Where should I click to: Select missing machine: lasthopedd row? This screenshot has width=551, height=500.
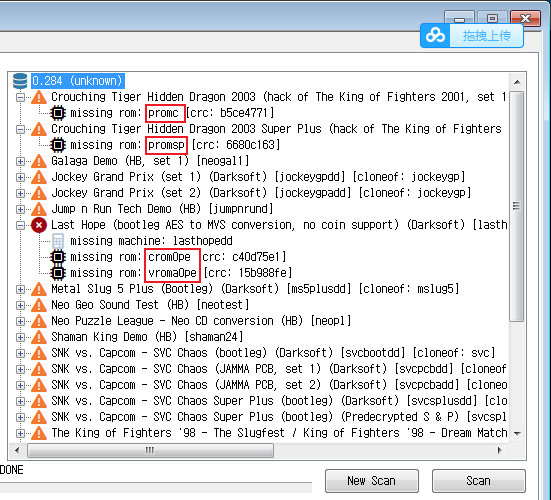point(151,241)
